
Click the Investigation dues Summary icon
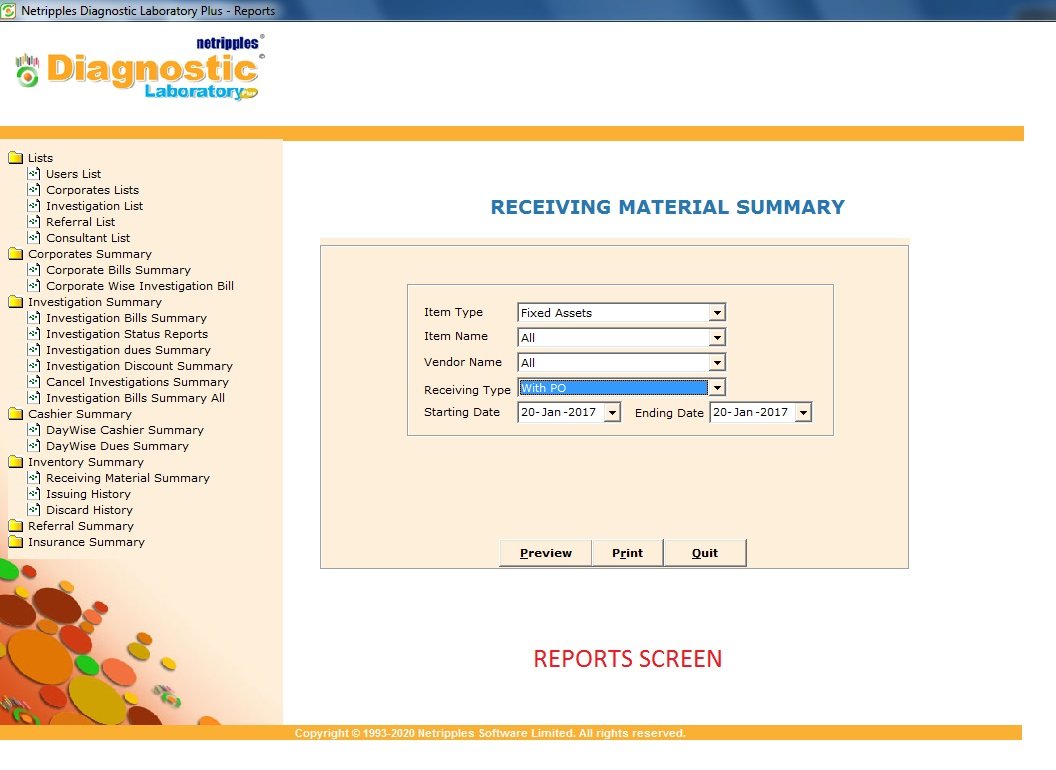(34, 350)
